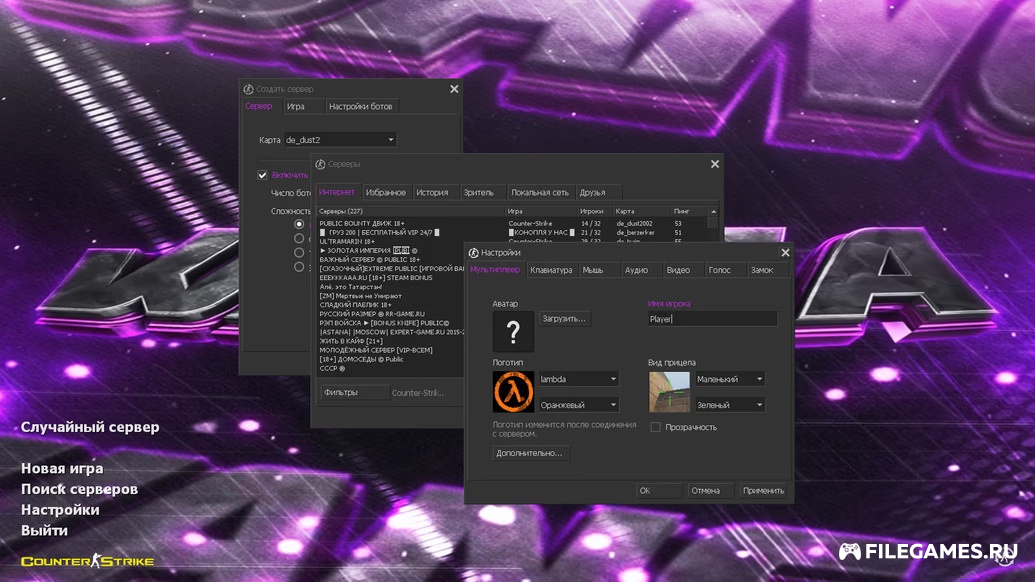Click the Отмена button

(710, 490)
